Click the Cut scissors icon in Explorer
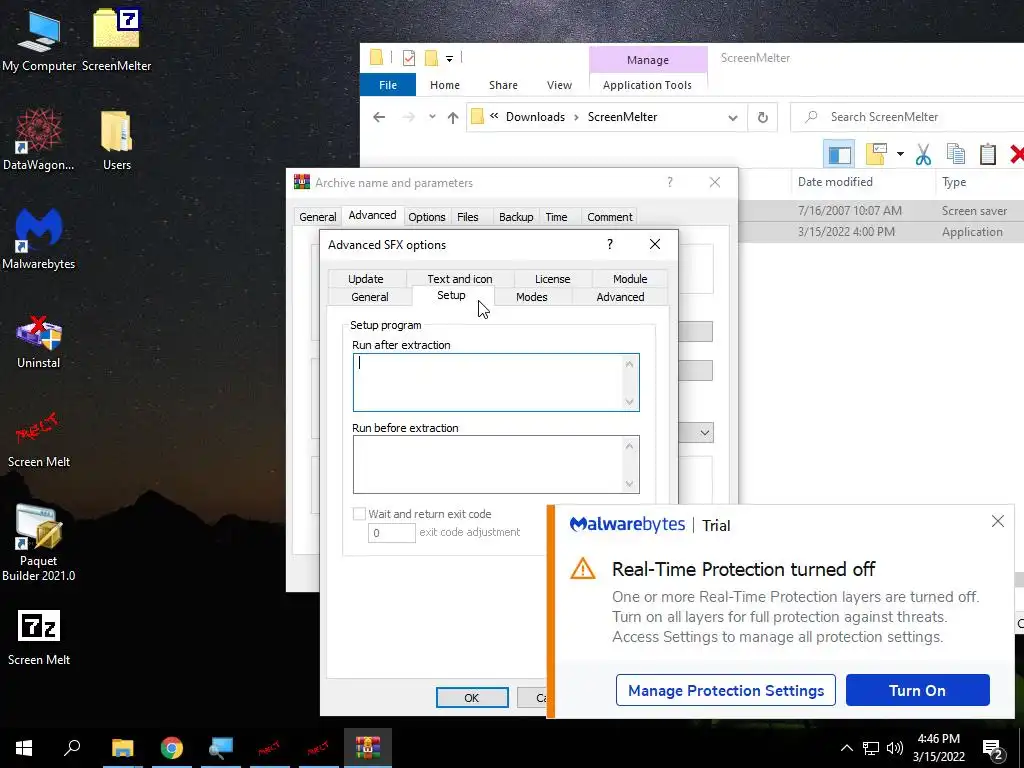Screen dimensions: 1024x768 [923, 154]
